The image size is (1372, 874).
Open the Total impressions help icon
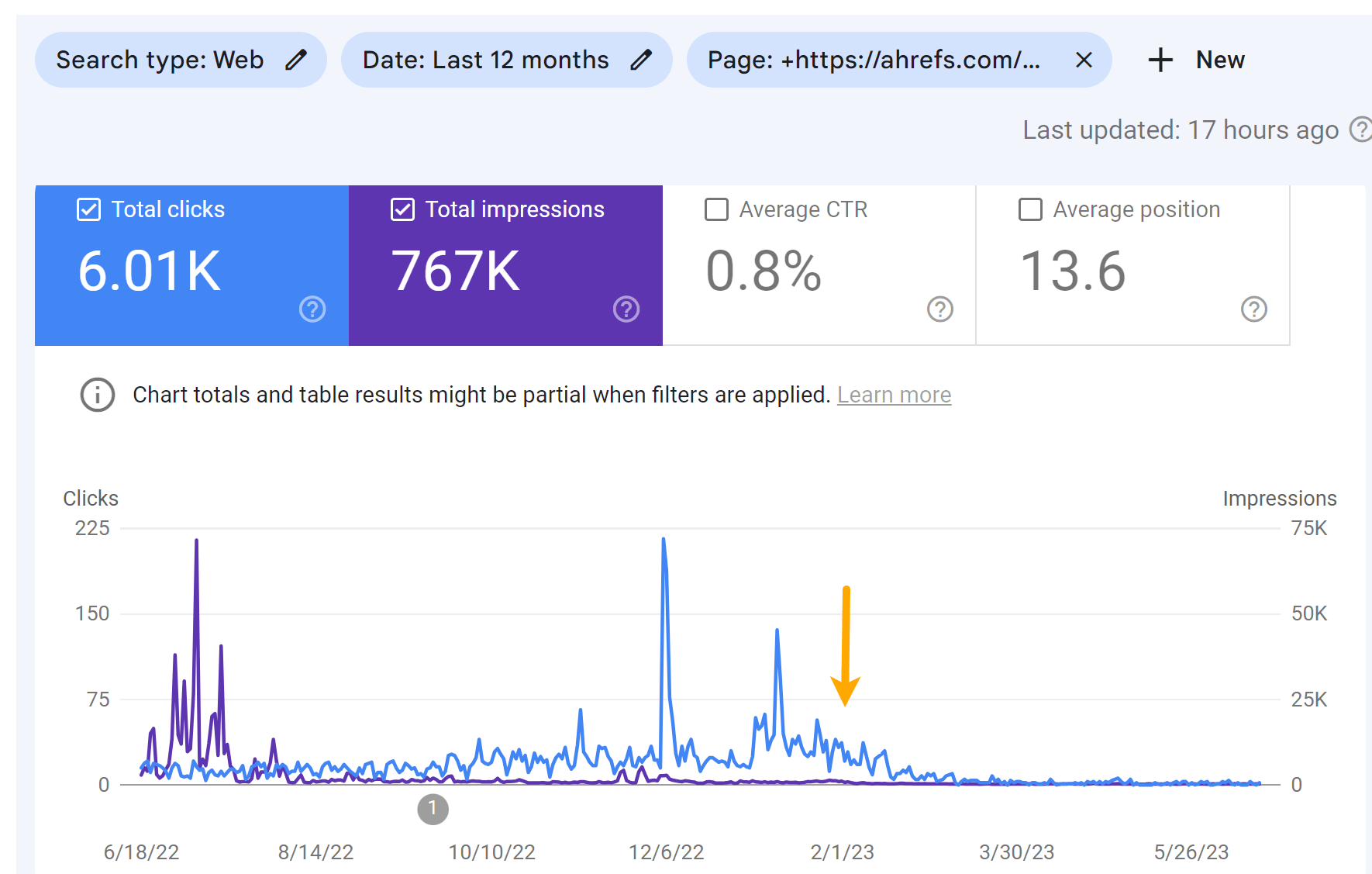click(x=626, y=309)
